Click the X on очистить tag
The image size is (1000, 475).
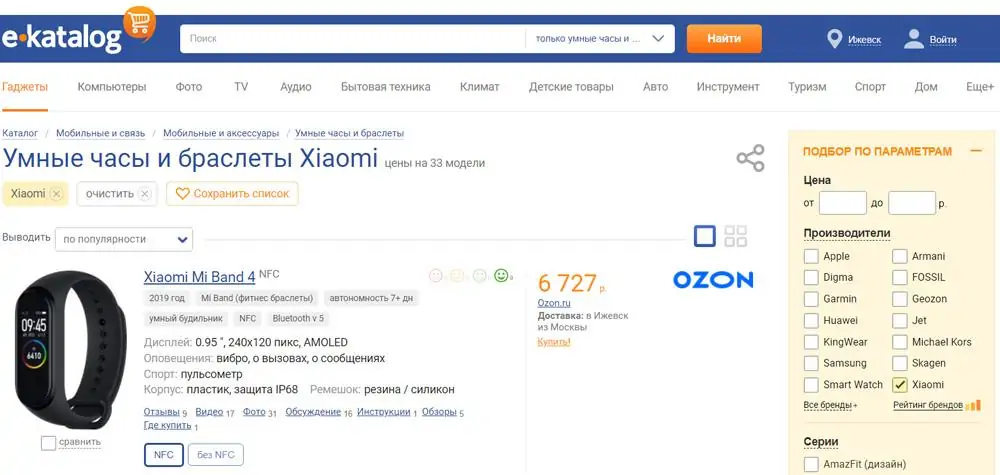[145, 194]
